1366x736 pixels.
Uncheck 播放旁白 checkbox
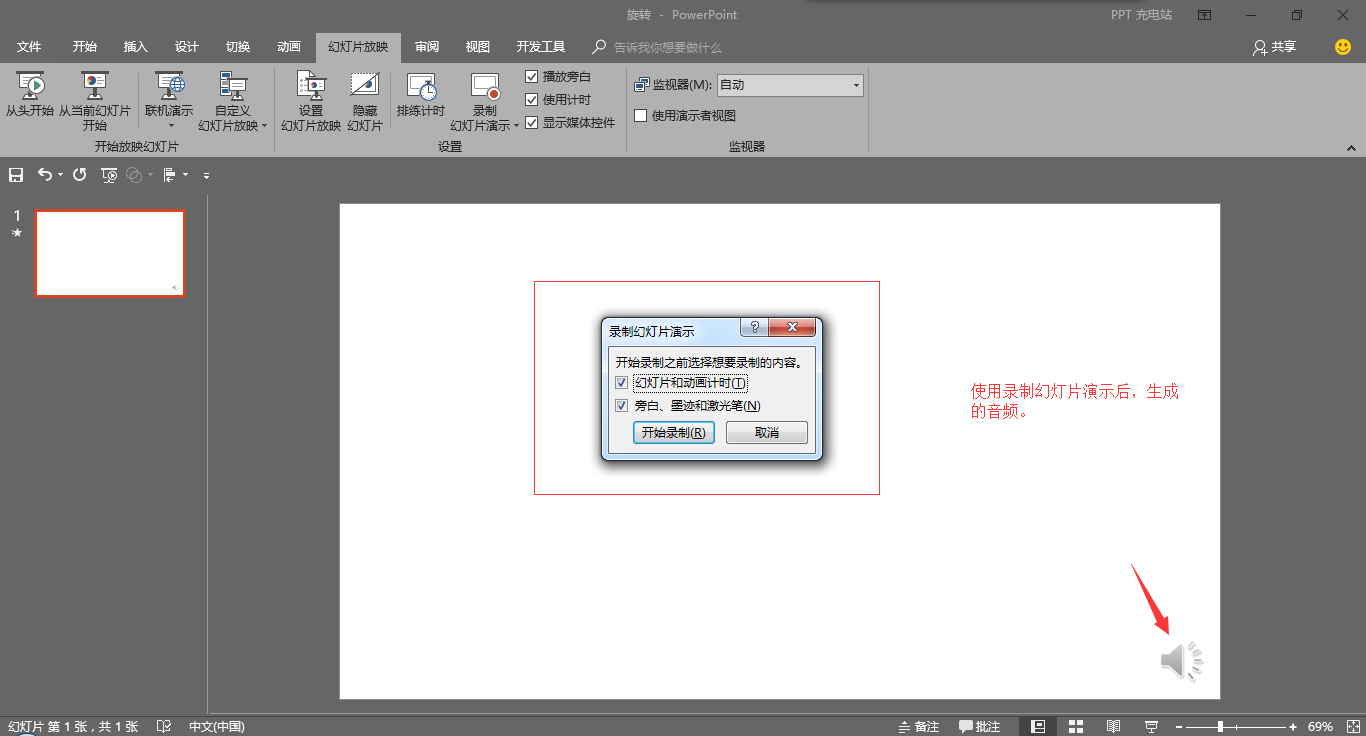532,77
